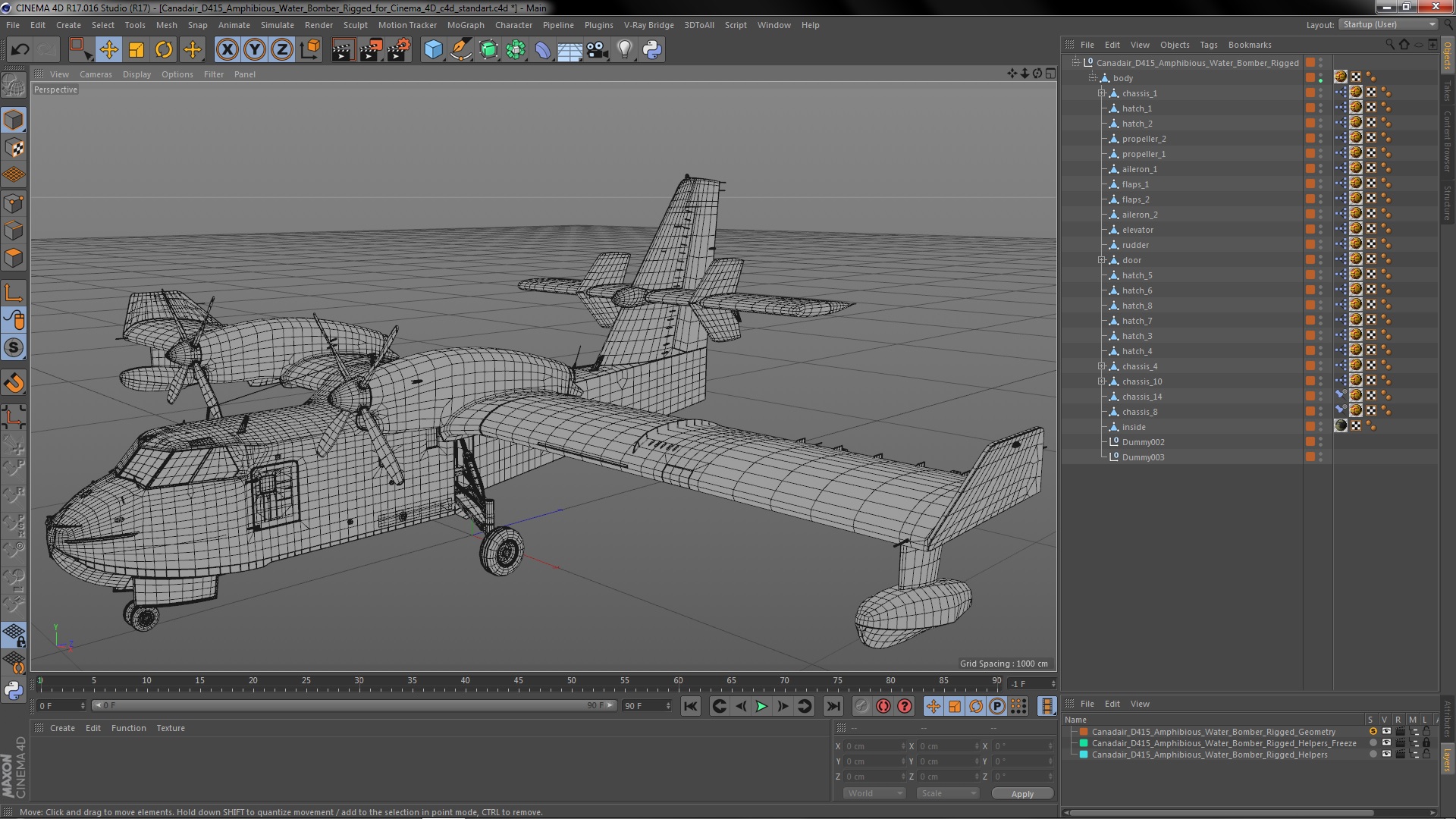This screenshot has height=819, width=1456.
Task: Click the Apply button
Action: click(x=1022, y=794)
